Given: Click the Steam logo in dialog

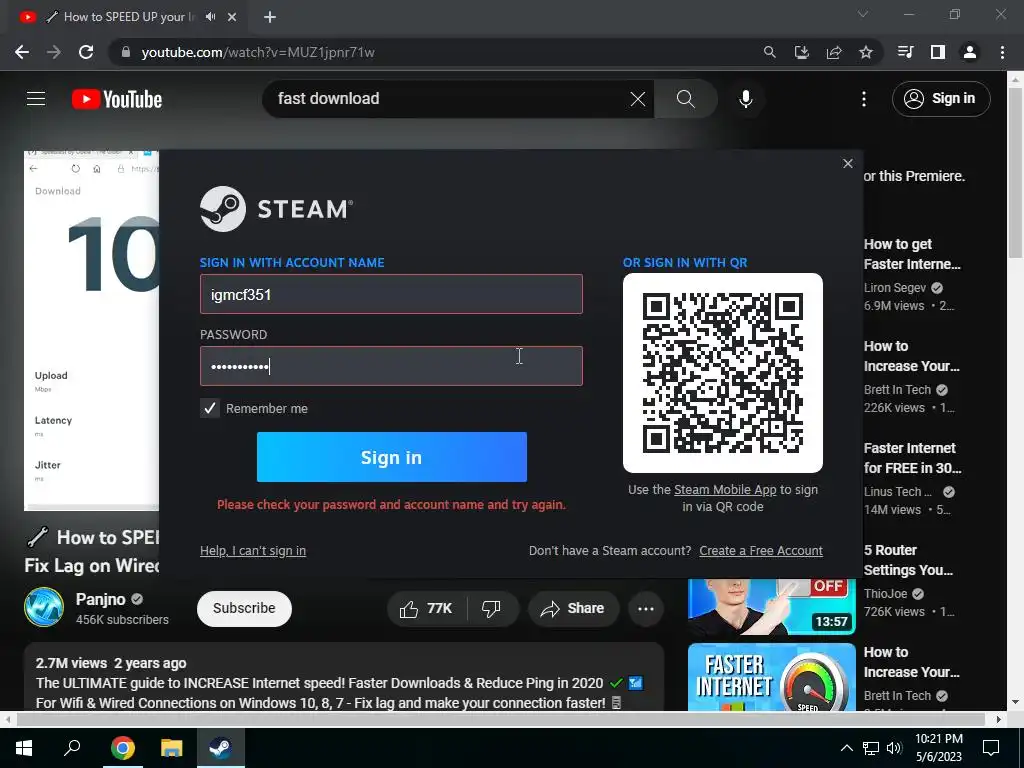Looking at the screenshot, I should coord(276,209).
